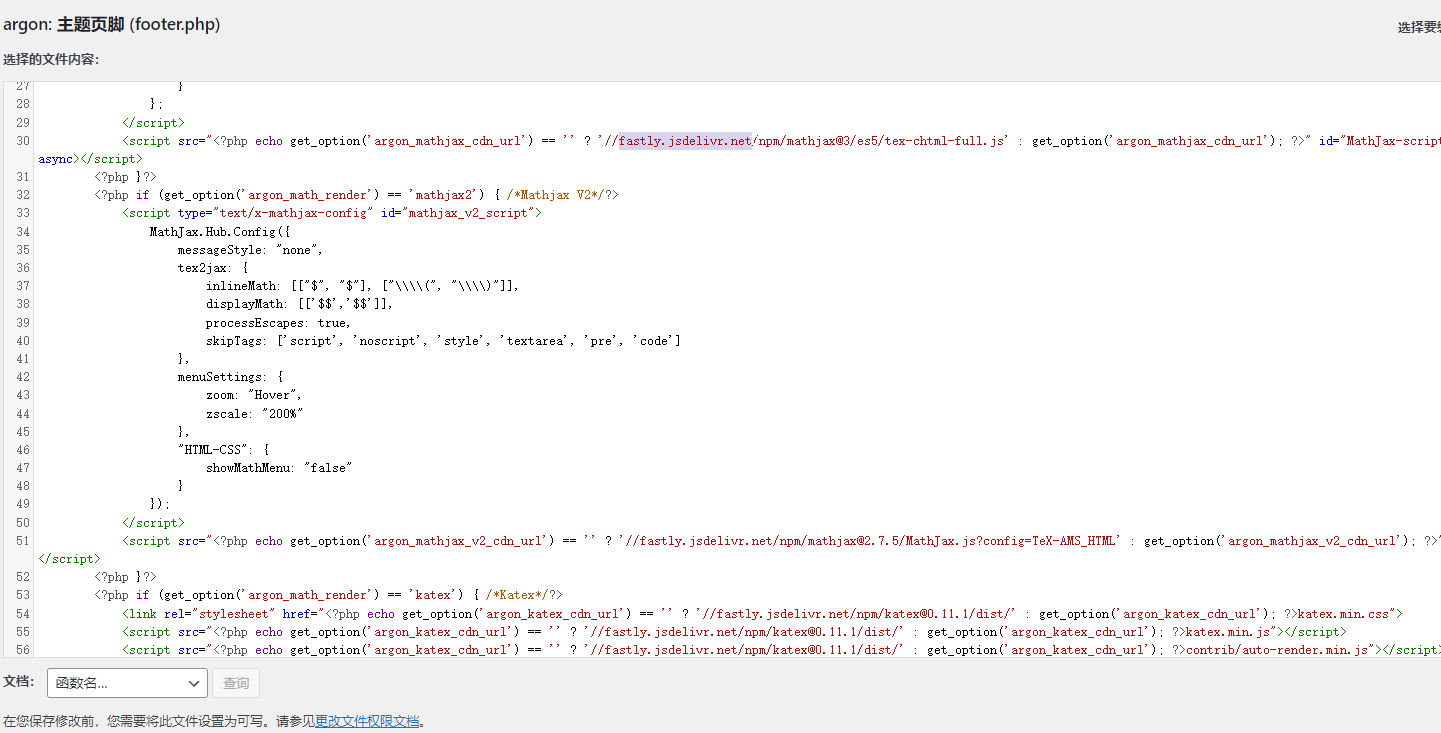
Task: Click the 文档: label beside the dropdown
Action: click(19, 682)
